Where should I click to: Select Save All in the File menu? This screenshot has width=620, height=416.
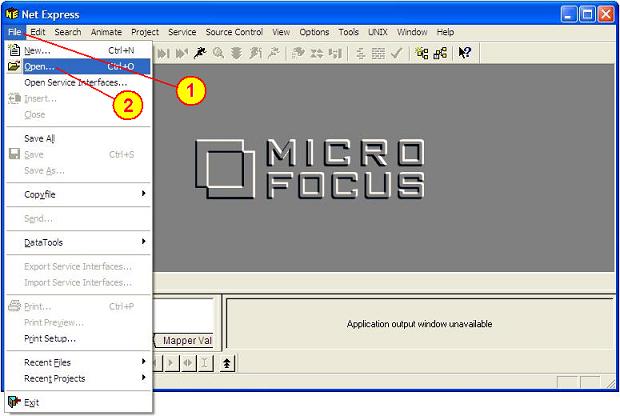pos(78,138)
